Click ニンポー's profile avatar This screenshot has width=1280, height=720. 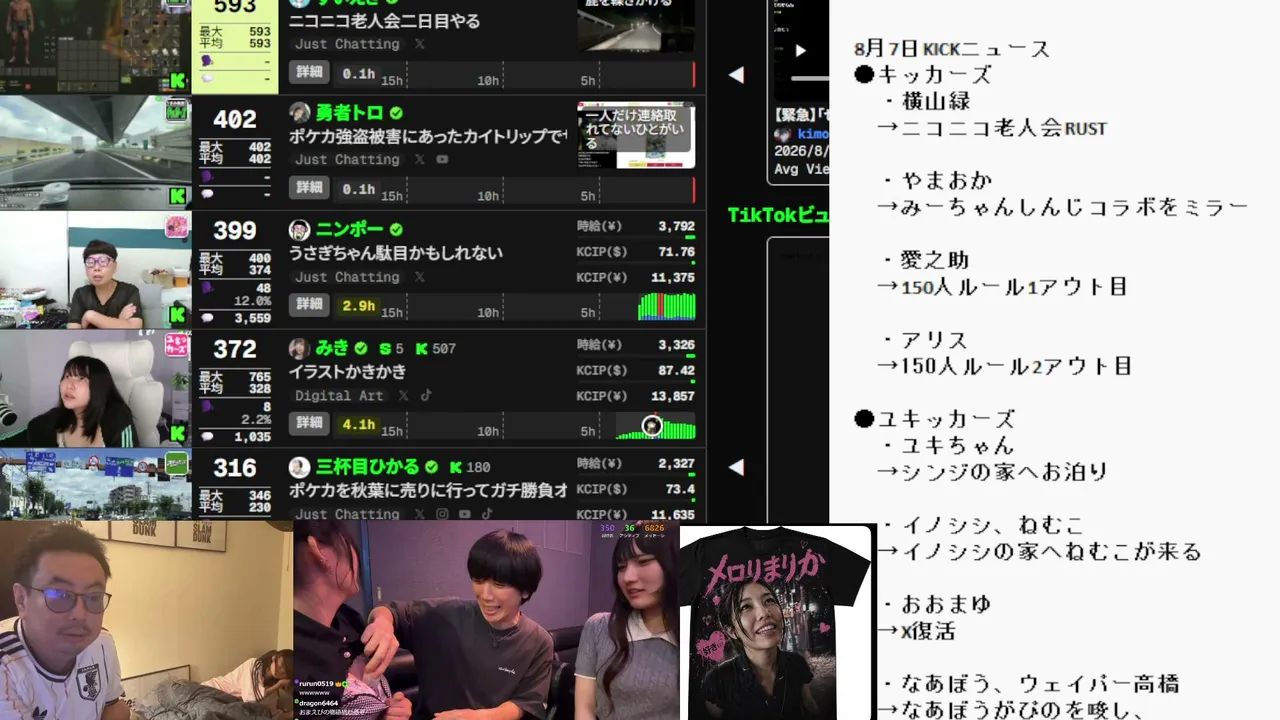coord(299,230)
